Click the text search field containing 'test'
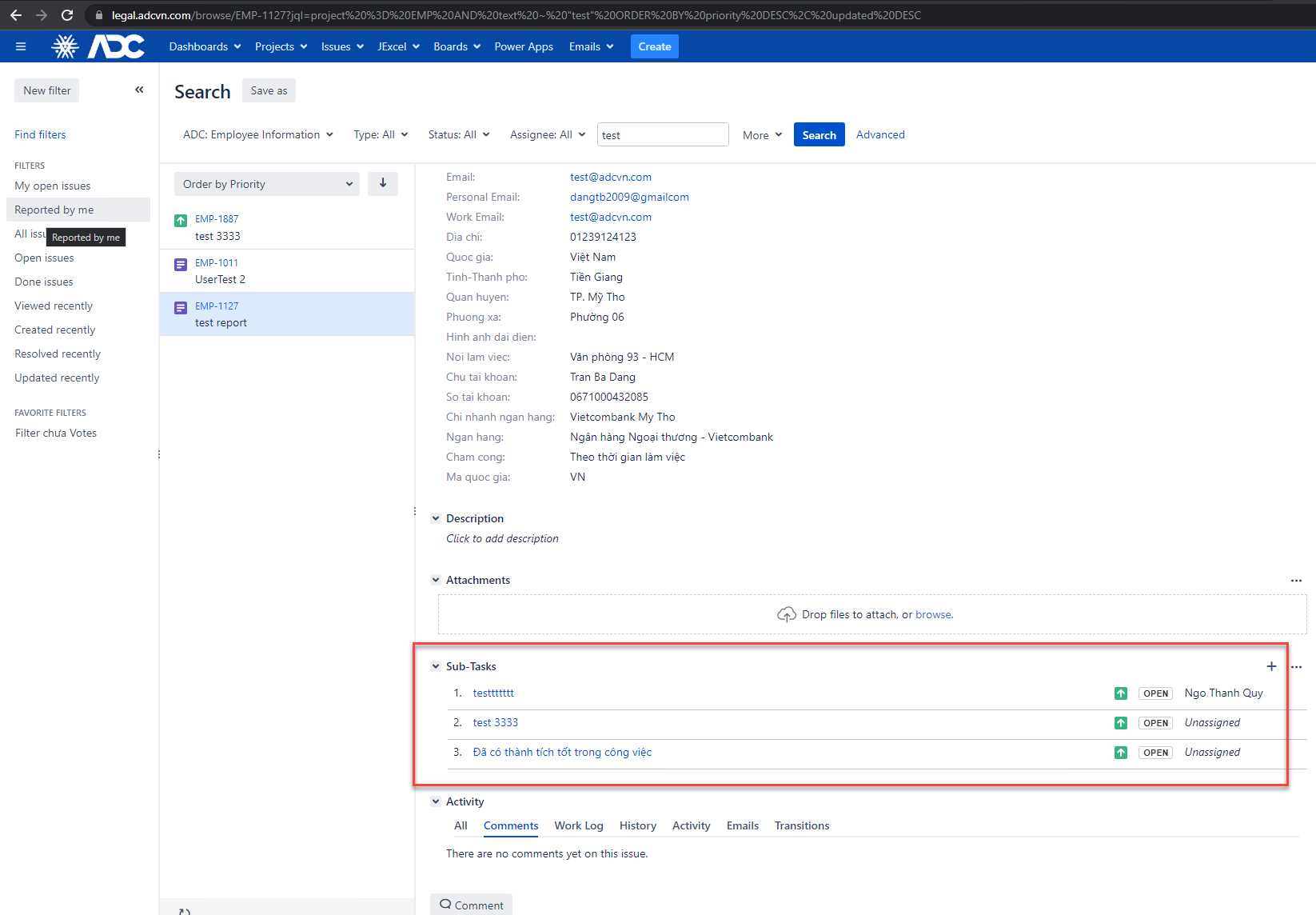The width and height of the screenshot is (1316, 915). [662, 134]
